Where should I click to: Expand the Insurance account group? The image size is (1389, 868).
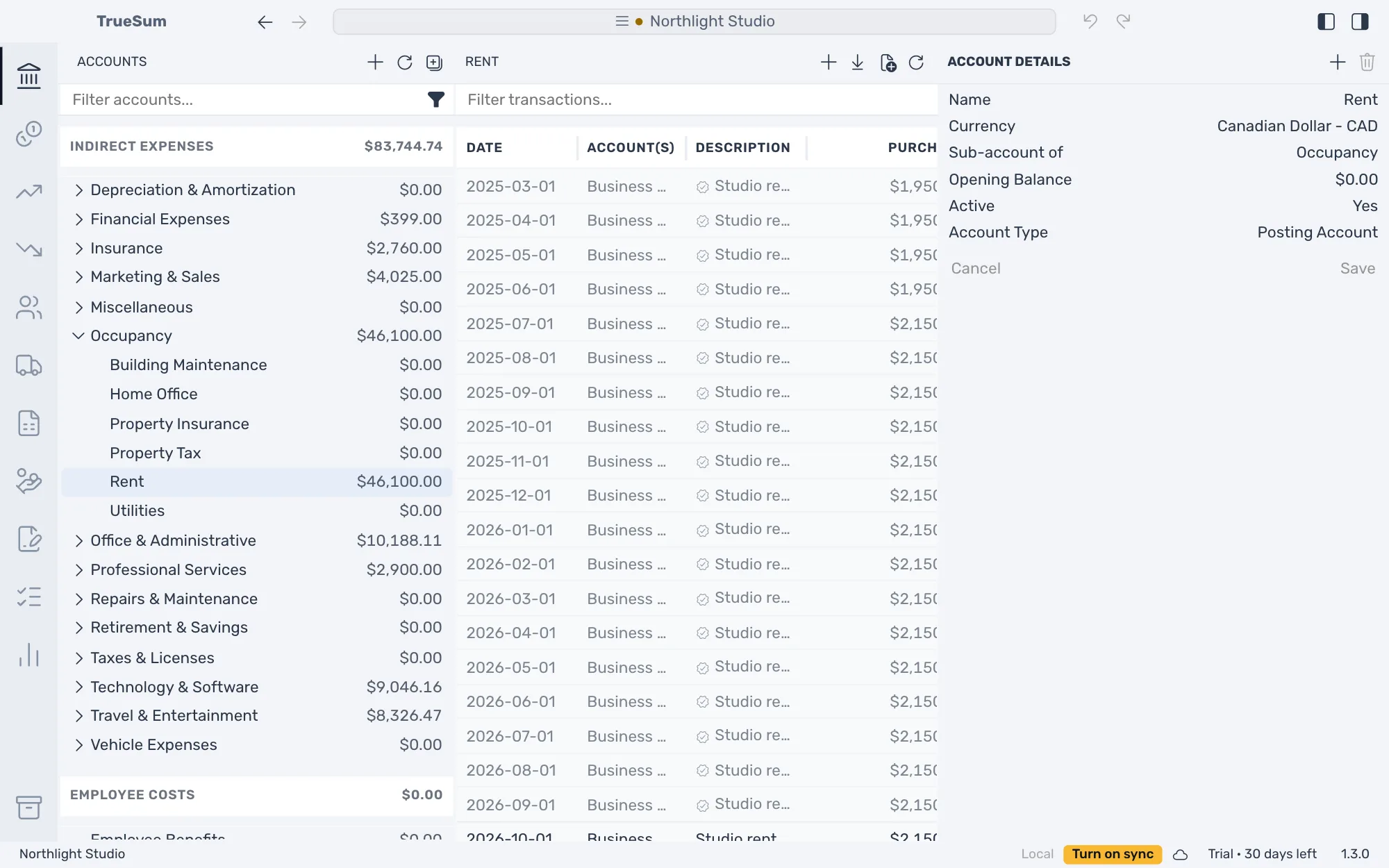(78, 249)
